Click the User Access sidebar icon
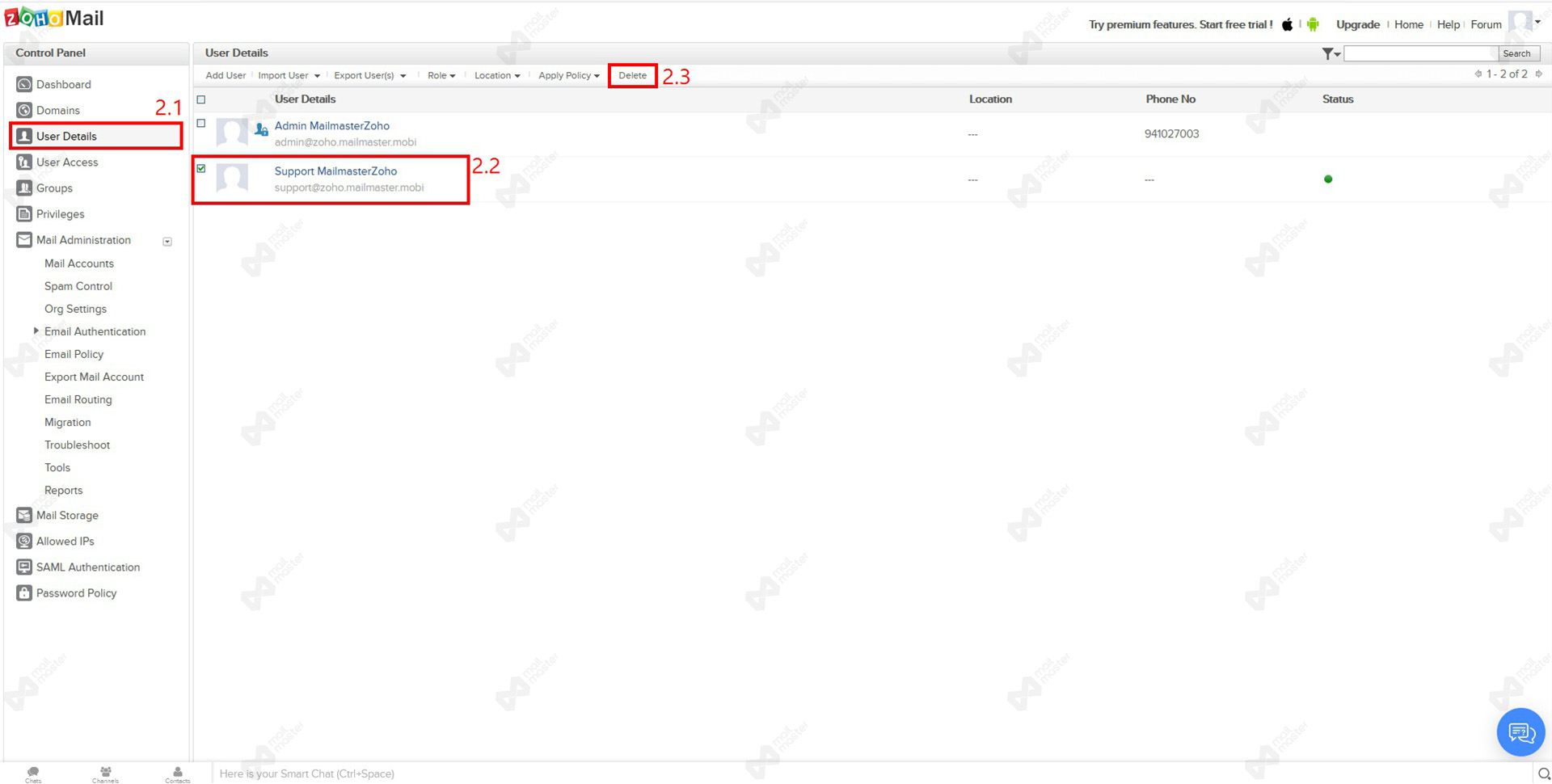The image size is (1552, 784). click(24, 162)
